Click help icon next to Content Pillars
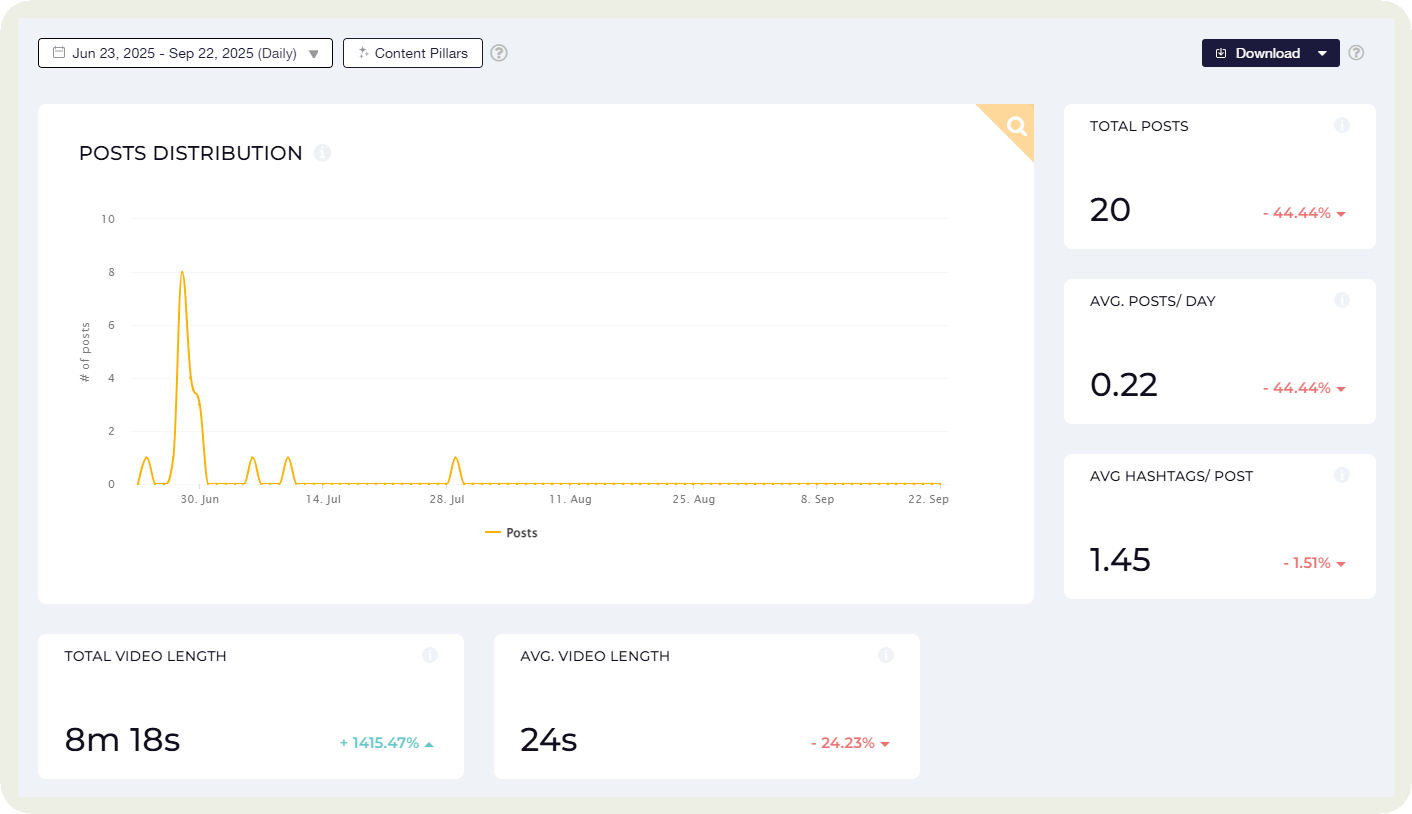 499,53
